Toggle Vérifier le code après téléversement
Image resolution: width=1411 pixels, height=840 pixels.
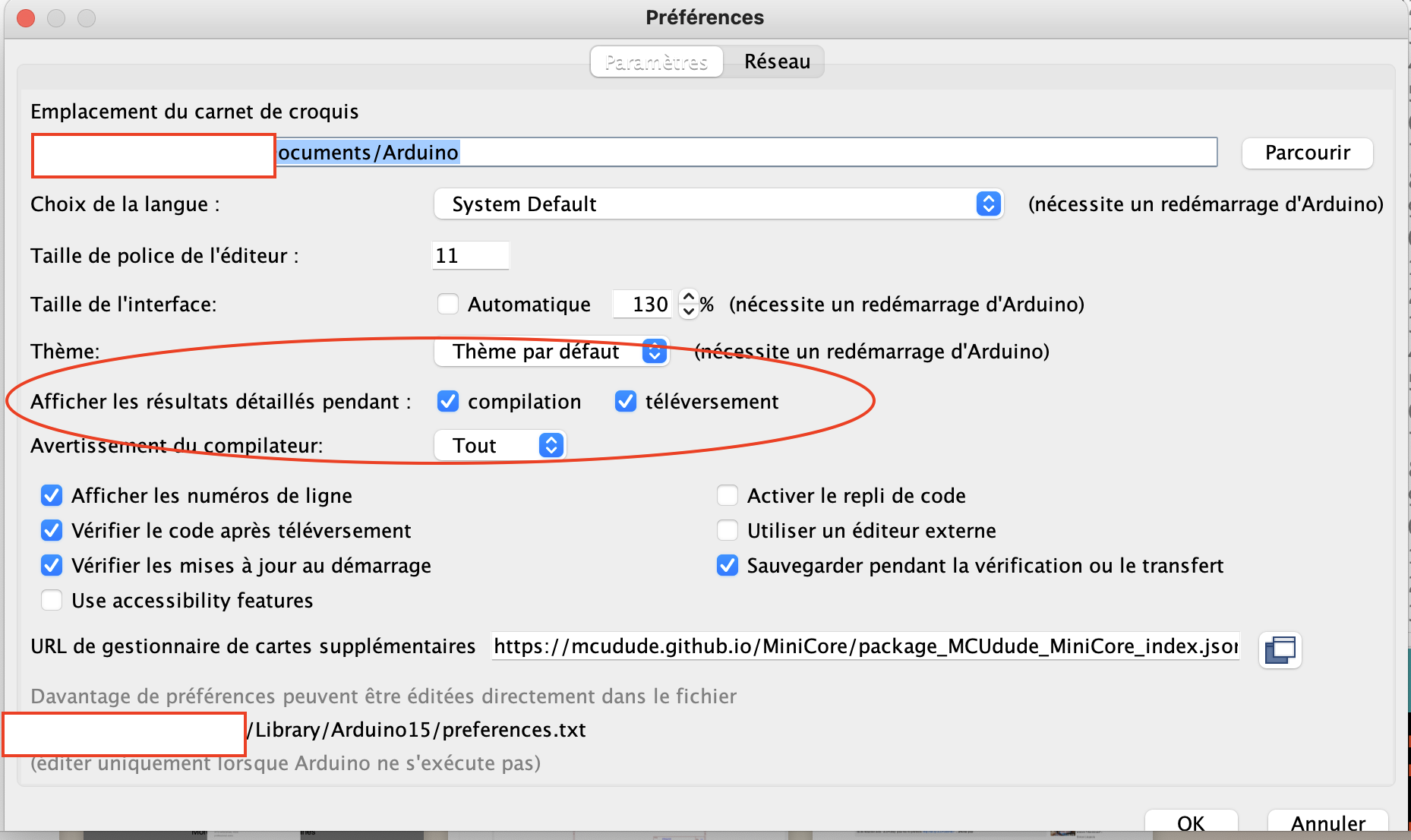click(52, 530)
